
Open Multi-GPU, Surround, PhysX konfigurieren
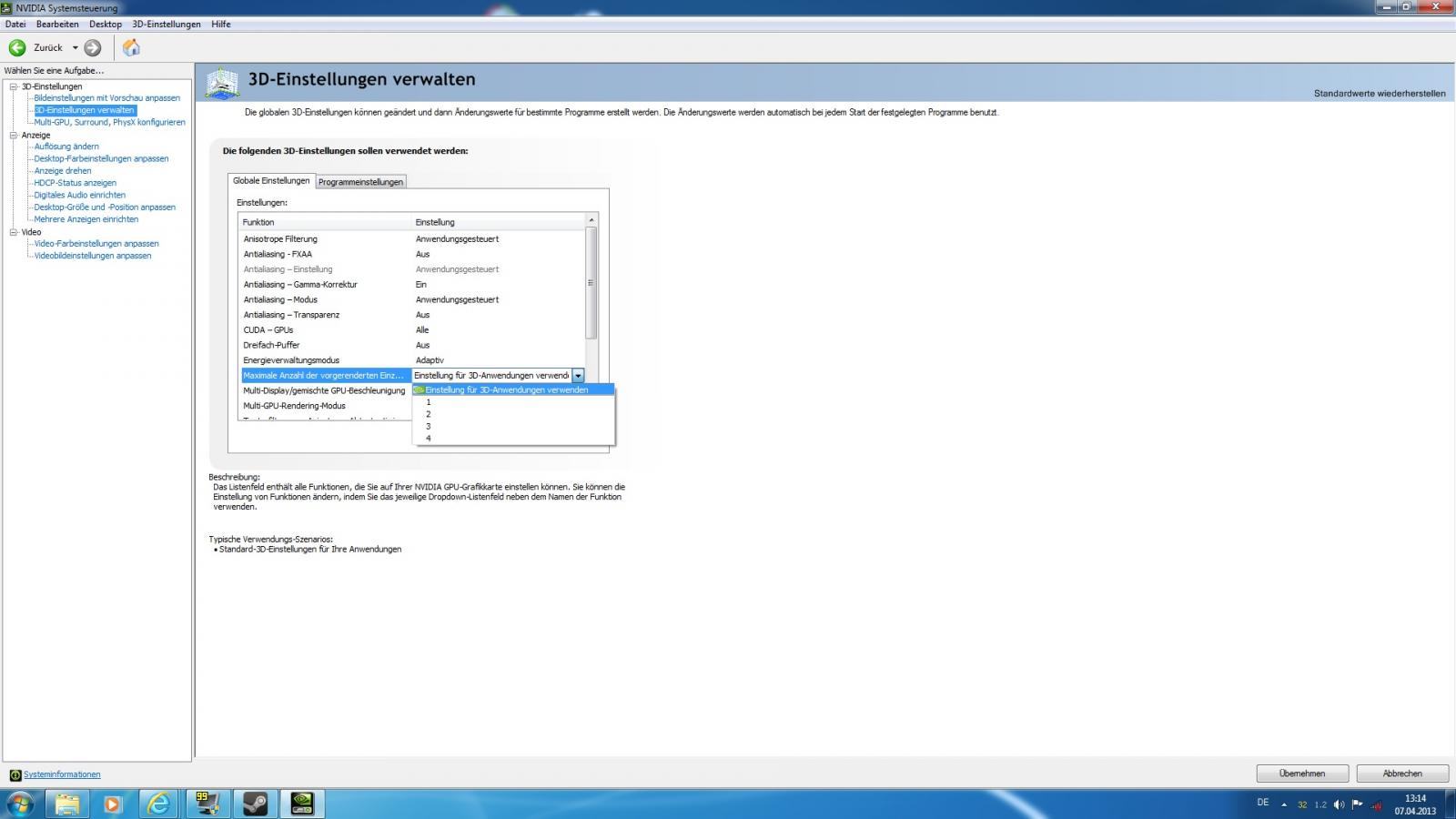pyautogui.click(x=109, y=122)
